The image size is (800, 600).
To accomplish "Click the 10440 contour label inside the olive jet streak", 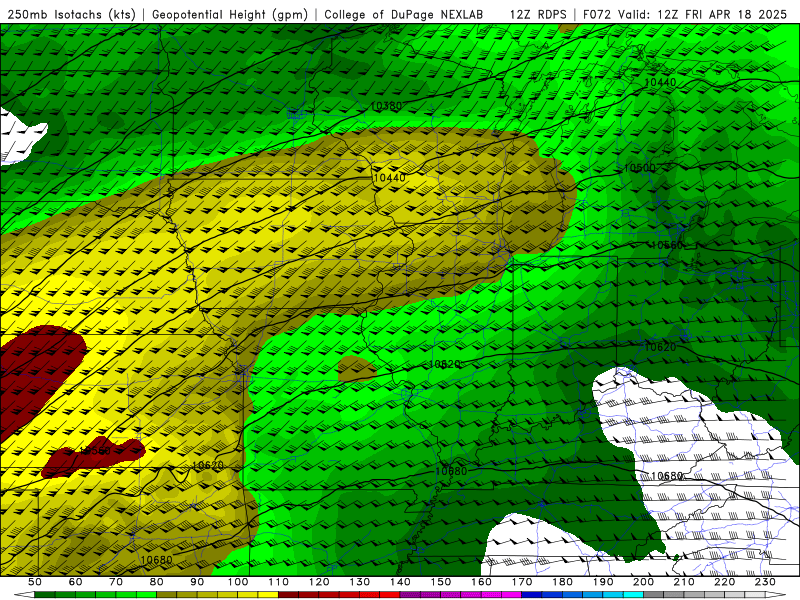I will (x=390, y=178).
